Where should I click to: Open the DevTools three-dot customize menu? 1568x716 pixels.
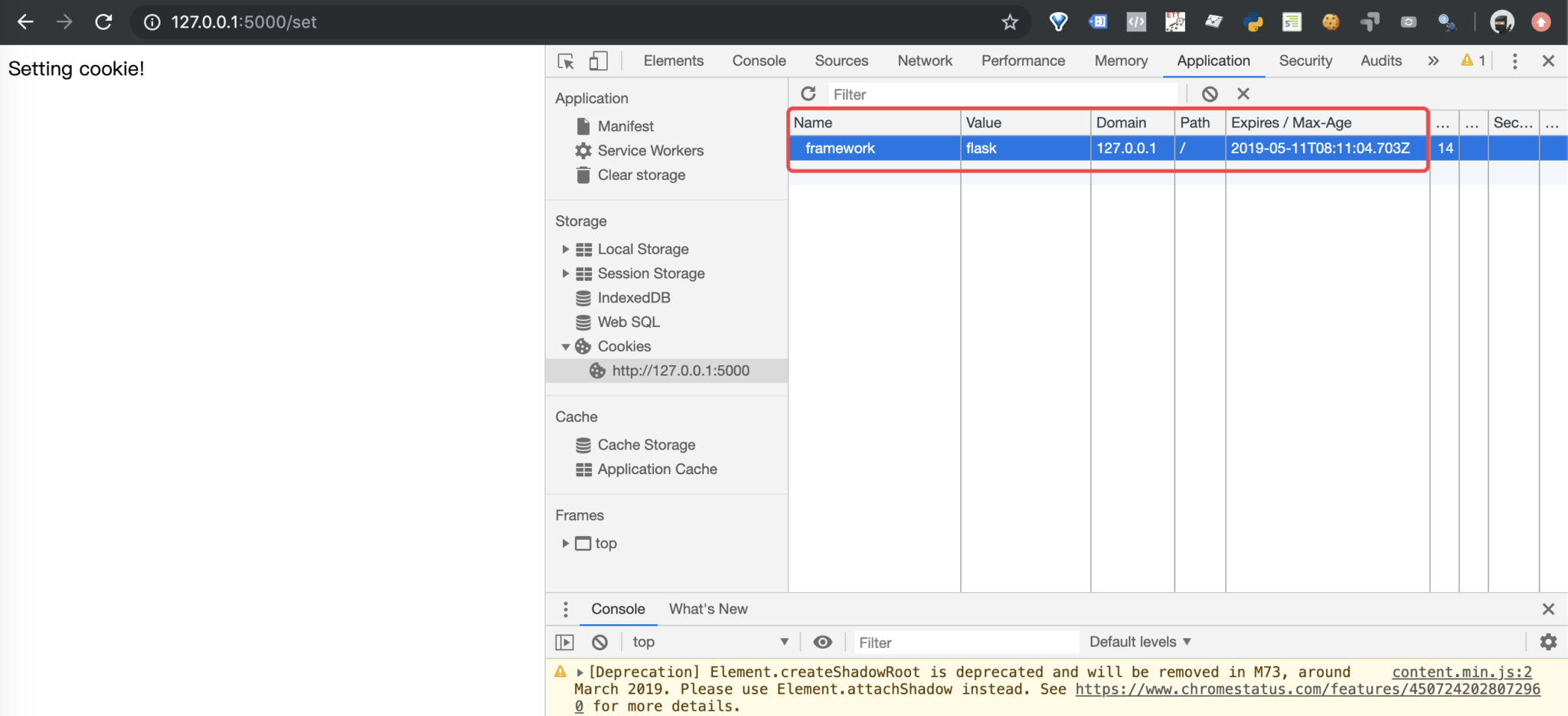click(1514, 61)
